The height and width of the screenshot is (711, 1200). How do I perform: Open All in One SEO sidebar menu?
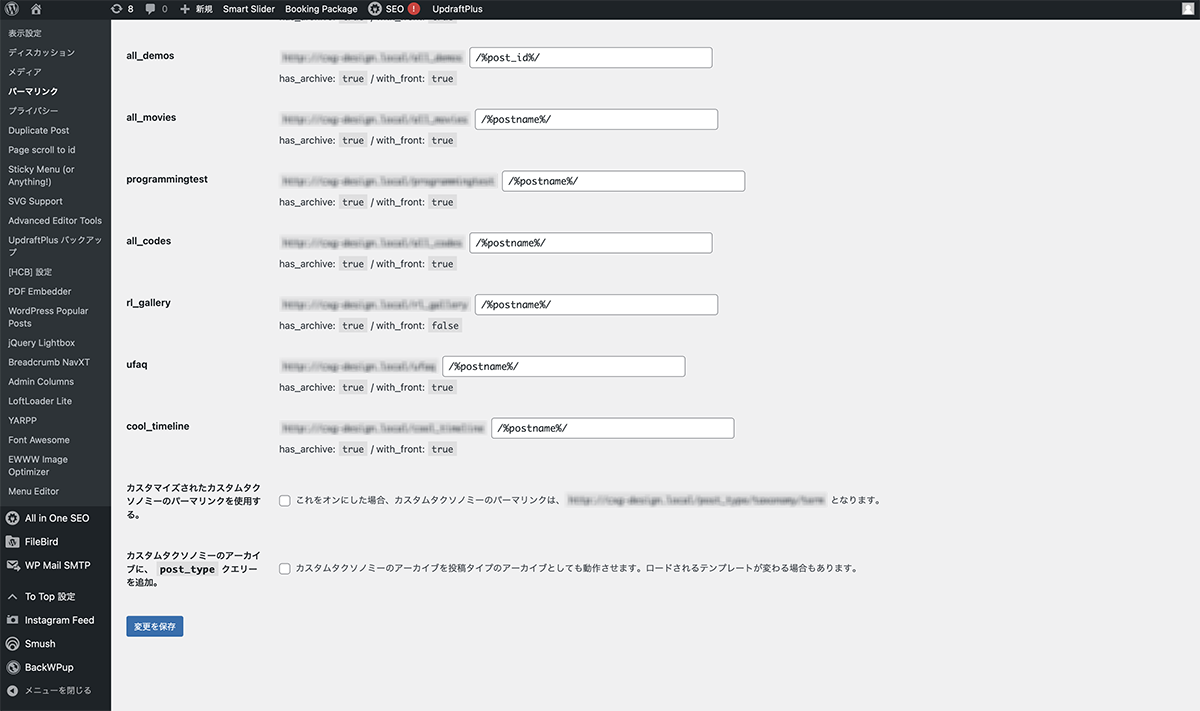click(x=56, y=518)
